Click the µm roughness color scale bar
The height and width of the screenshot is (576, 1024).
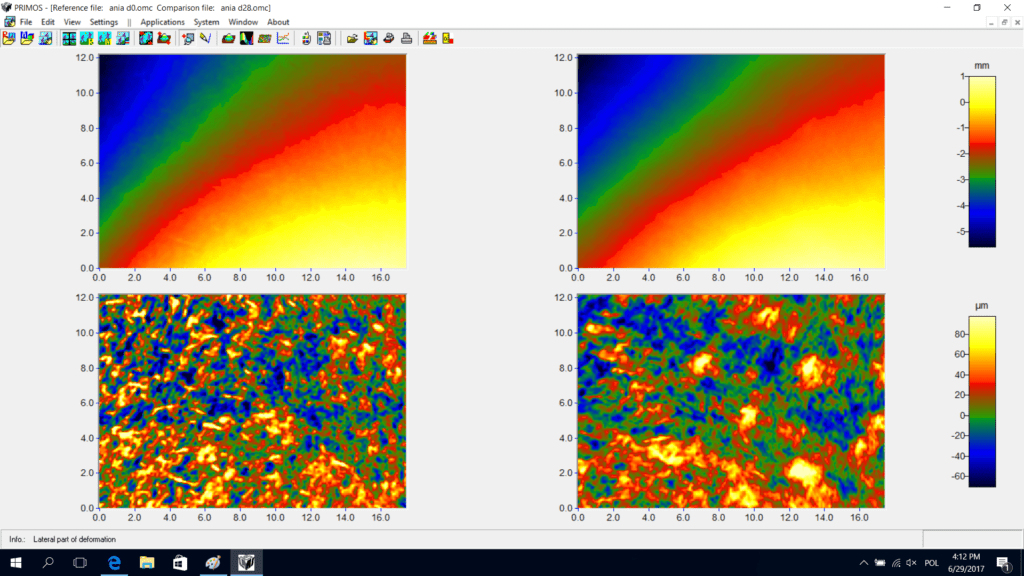click(x=982, y=402)
